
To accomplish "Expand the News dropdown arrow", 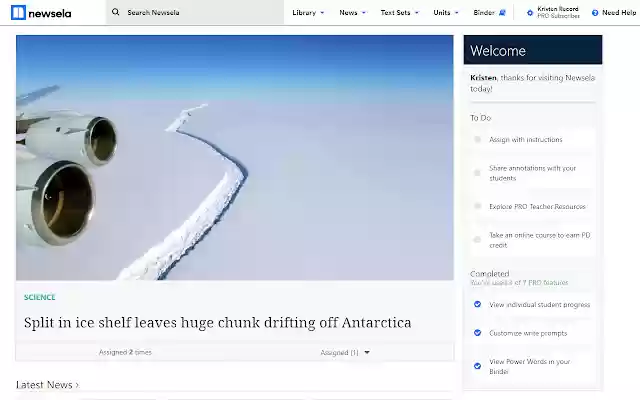I will click(364, 13).
